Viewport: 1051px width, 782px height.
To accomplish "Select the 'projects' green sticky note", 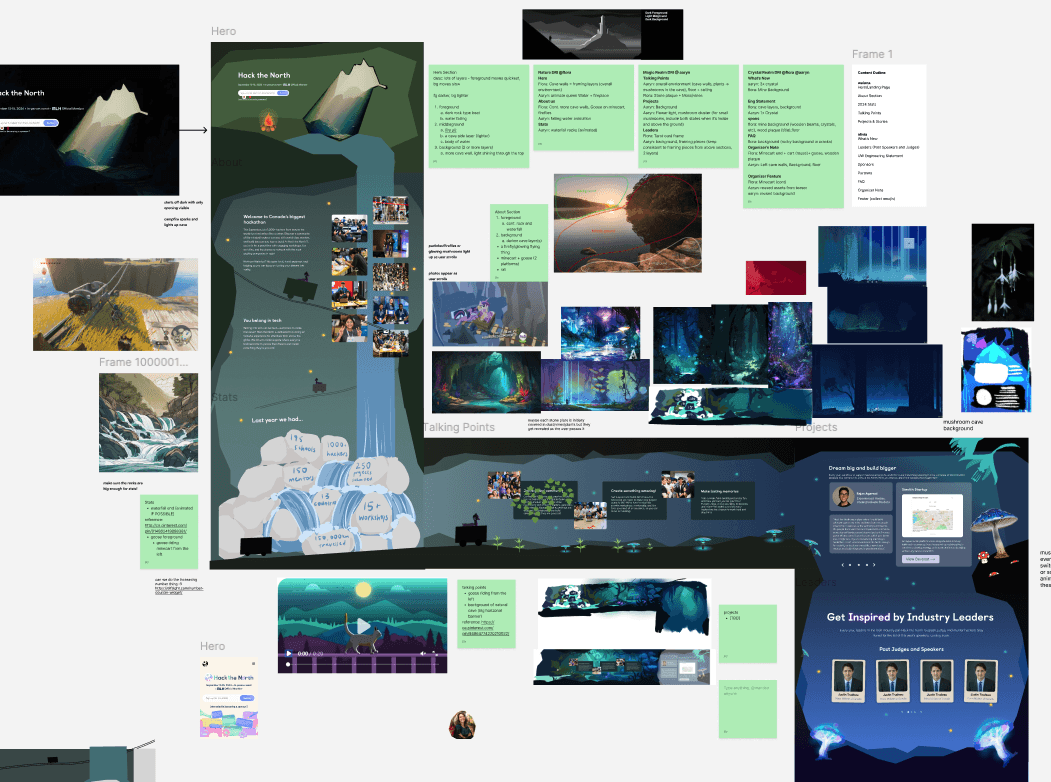I will (x=747, y=634).
